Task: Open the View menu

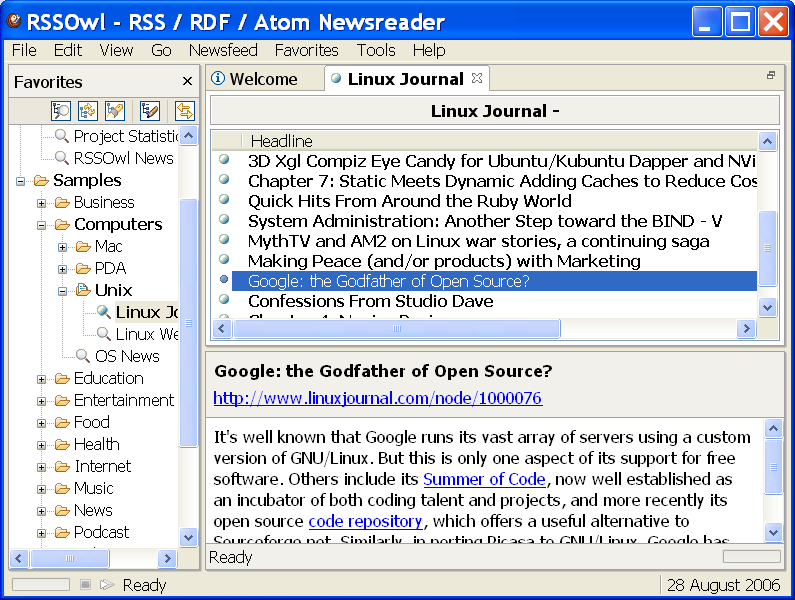Action: point(116,50)
